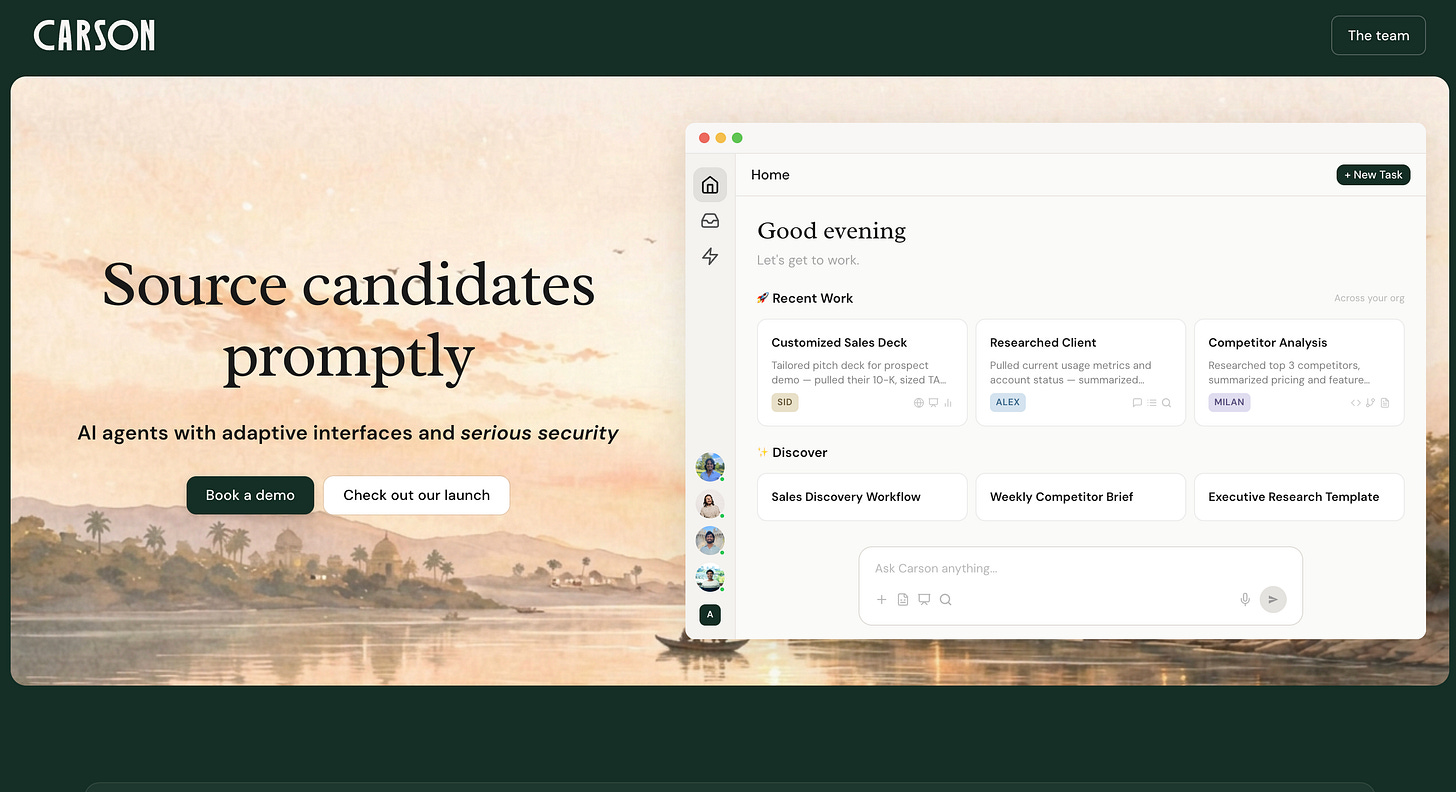Viewport: 1456px width, 792px height.
Task: Click the presentation icon on Customized Sales Deck
Action: coord(933,403)
